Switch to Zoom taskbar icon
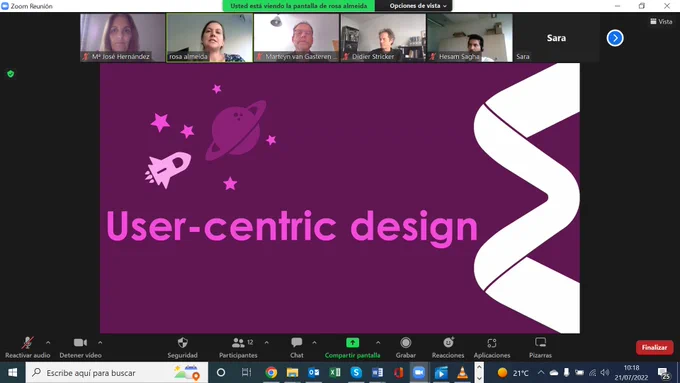680x383 pixels. 419,373
